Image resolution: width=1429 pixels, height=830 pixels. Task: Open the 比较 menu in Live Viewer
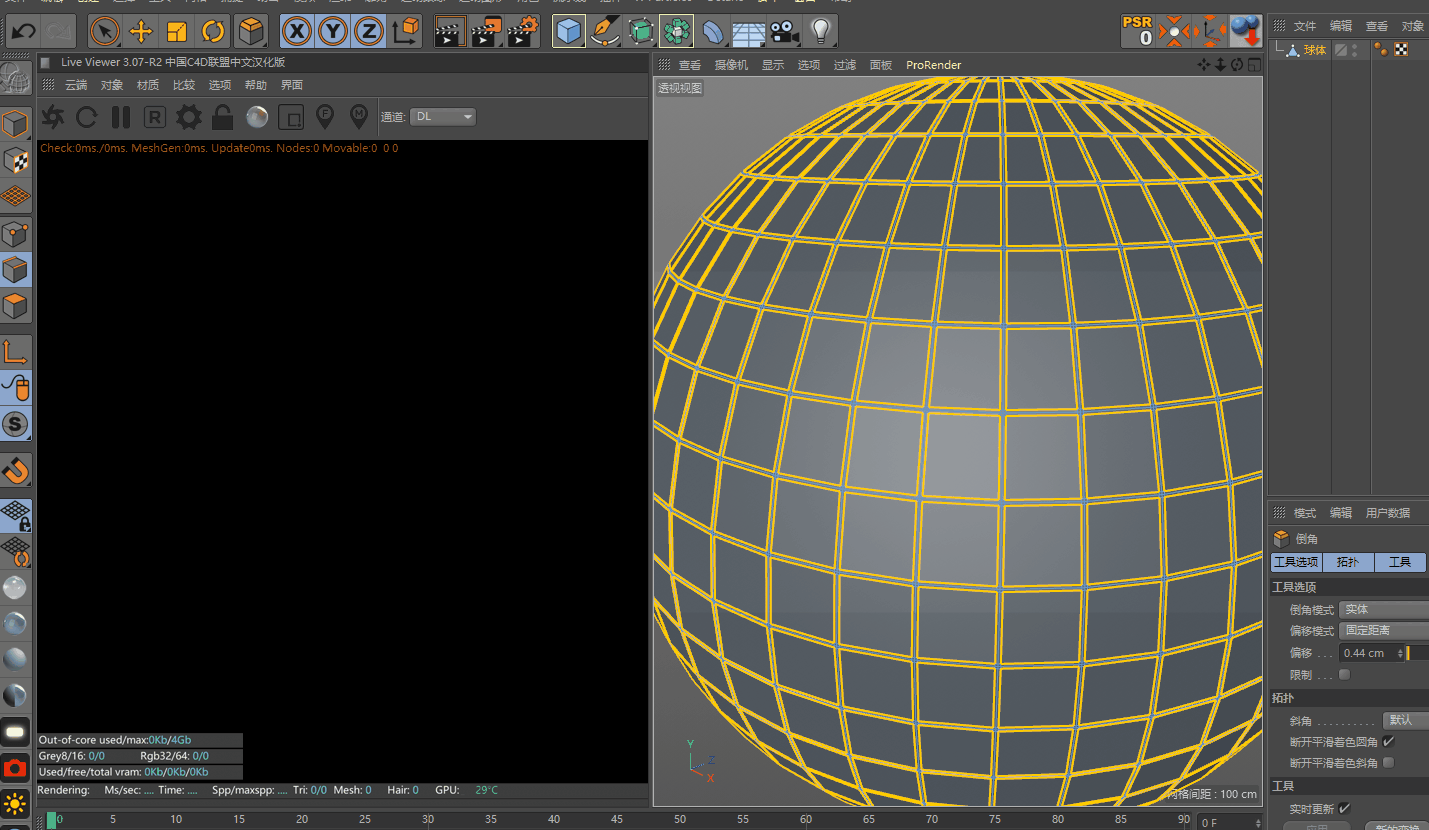tap(184, 85)
